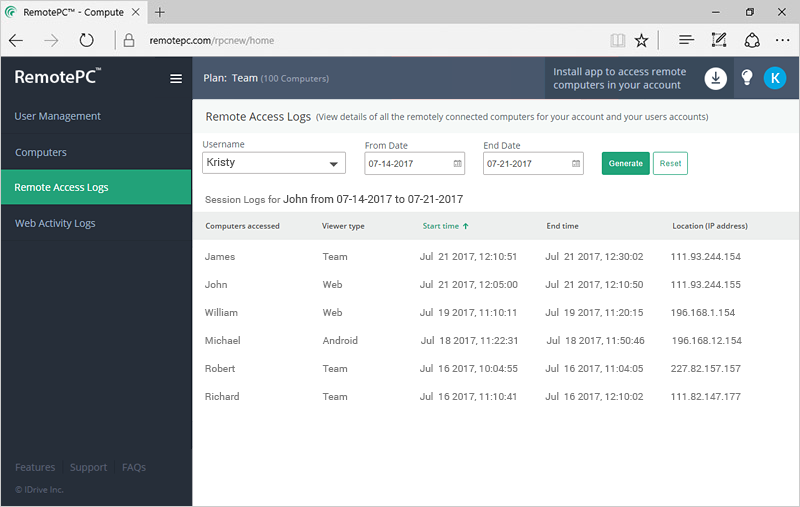Screen dimensions: 800x507
Task: Open Computers in sidebar
Action: pyautogui.click(x=41, y=153)
